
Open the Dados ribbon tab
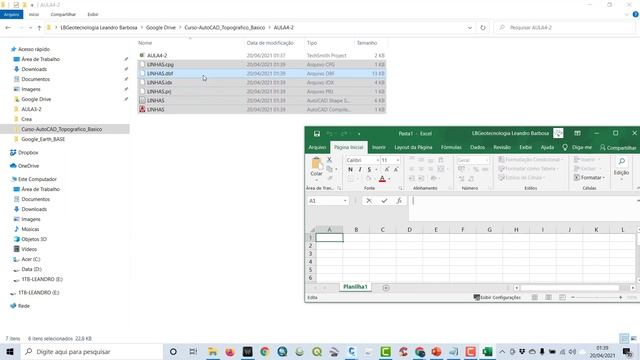(x=477, y=147)
